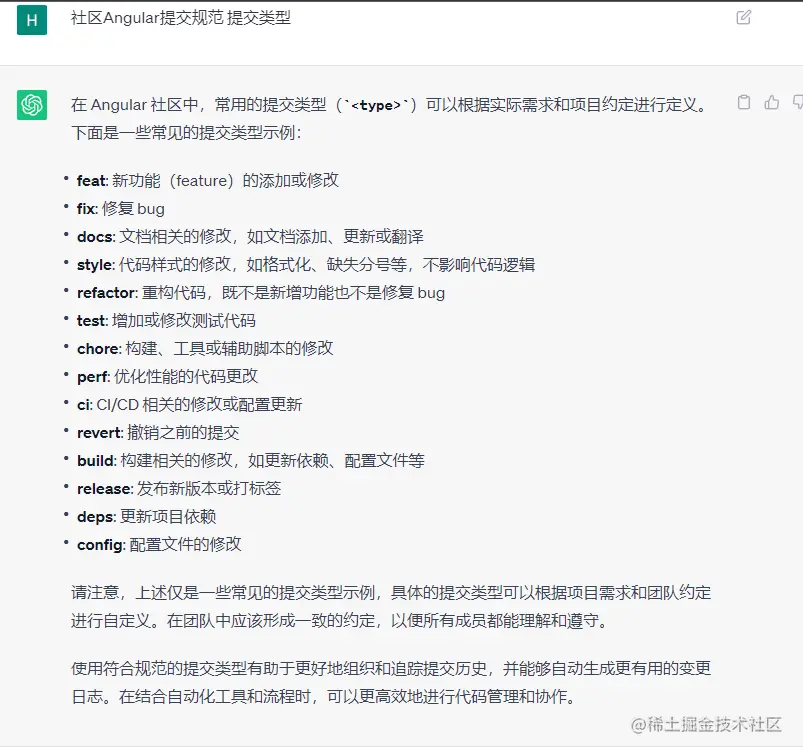The width and height of the screenshot is (803, 755).
Task: Click the ChatGPT logo avatar
Action: (x=32, y=105)
